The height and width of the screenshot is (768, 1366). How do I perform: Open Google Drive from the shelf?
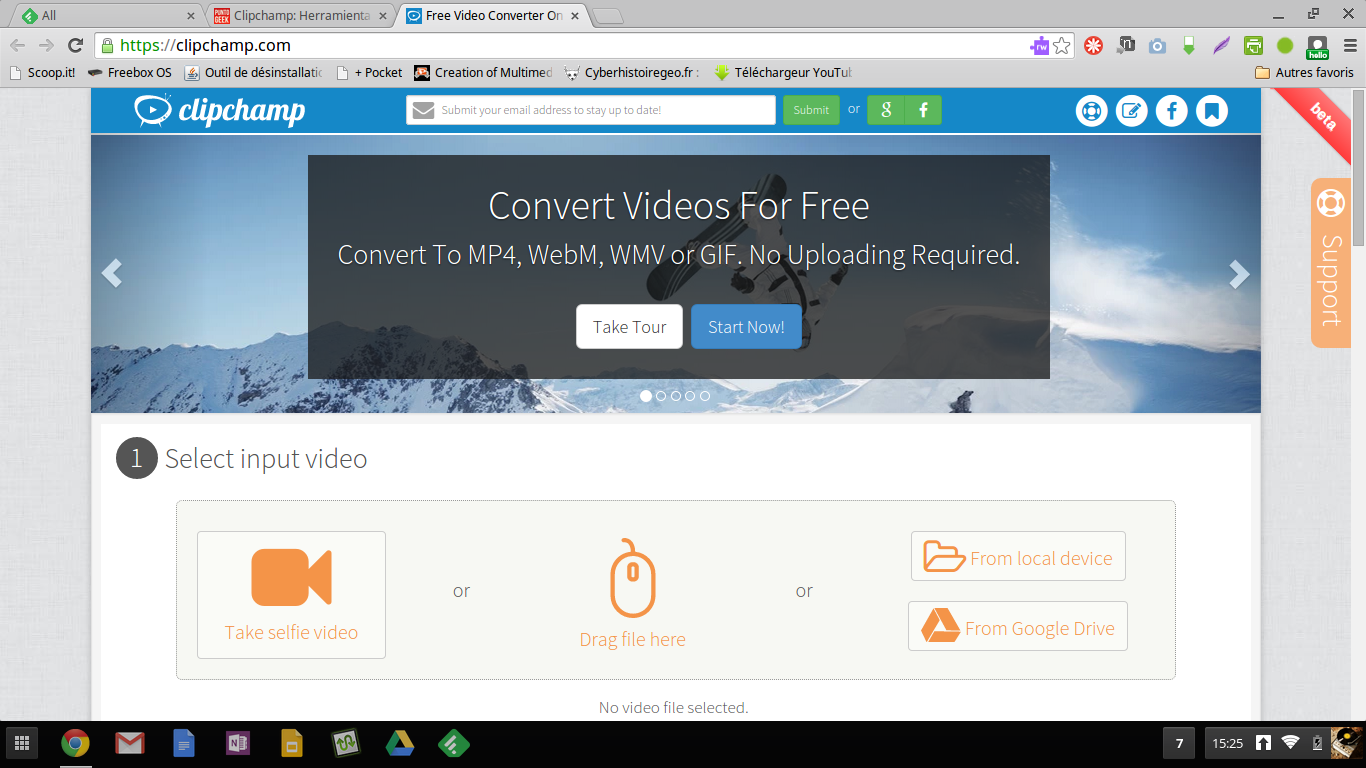pyautogui.click(x=400, y=743)
